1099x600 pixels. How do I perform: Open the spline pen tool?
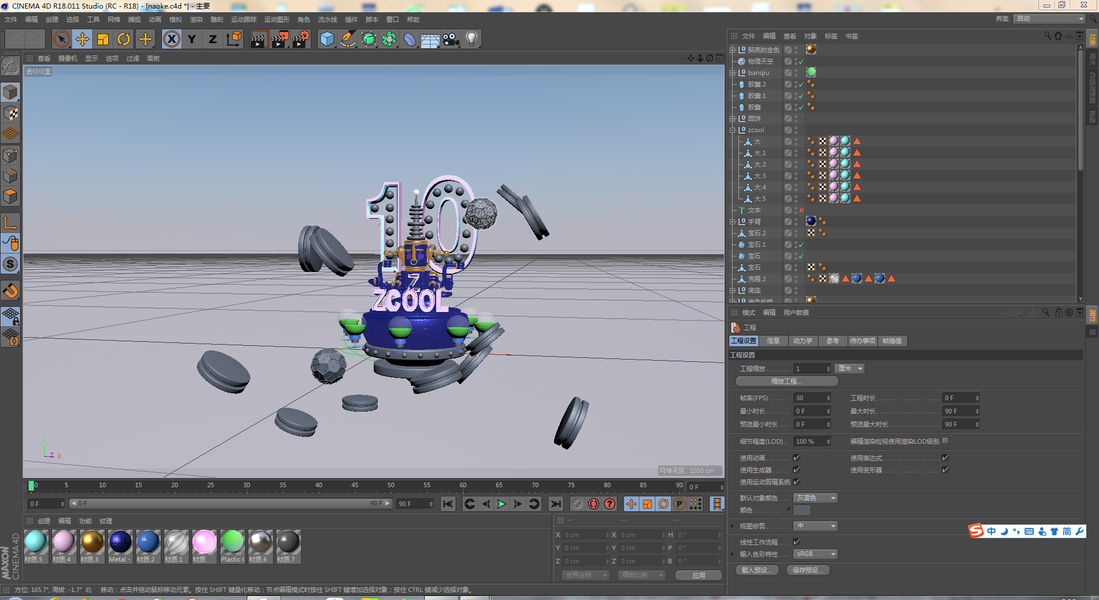(x=348, y=39)
